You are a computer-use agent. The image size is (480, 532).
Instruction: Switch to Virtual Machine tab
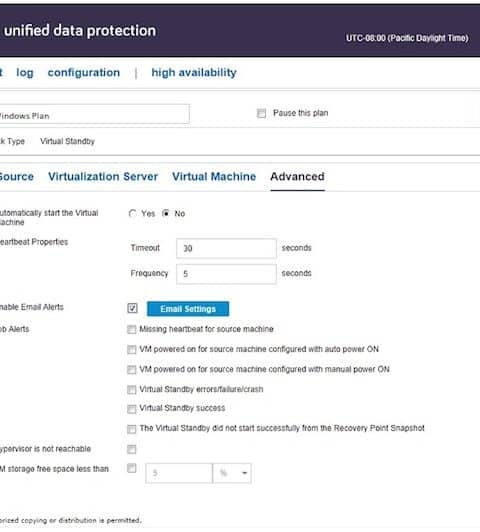(214, 176)
